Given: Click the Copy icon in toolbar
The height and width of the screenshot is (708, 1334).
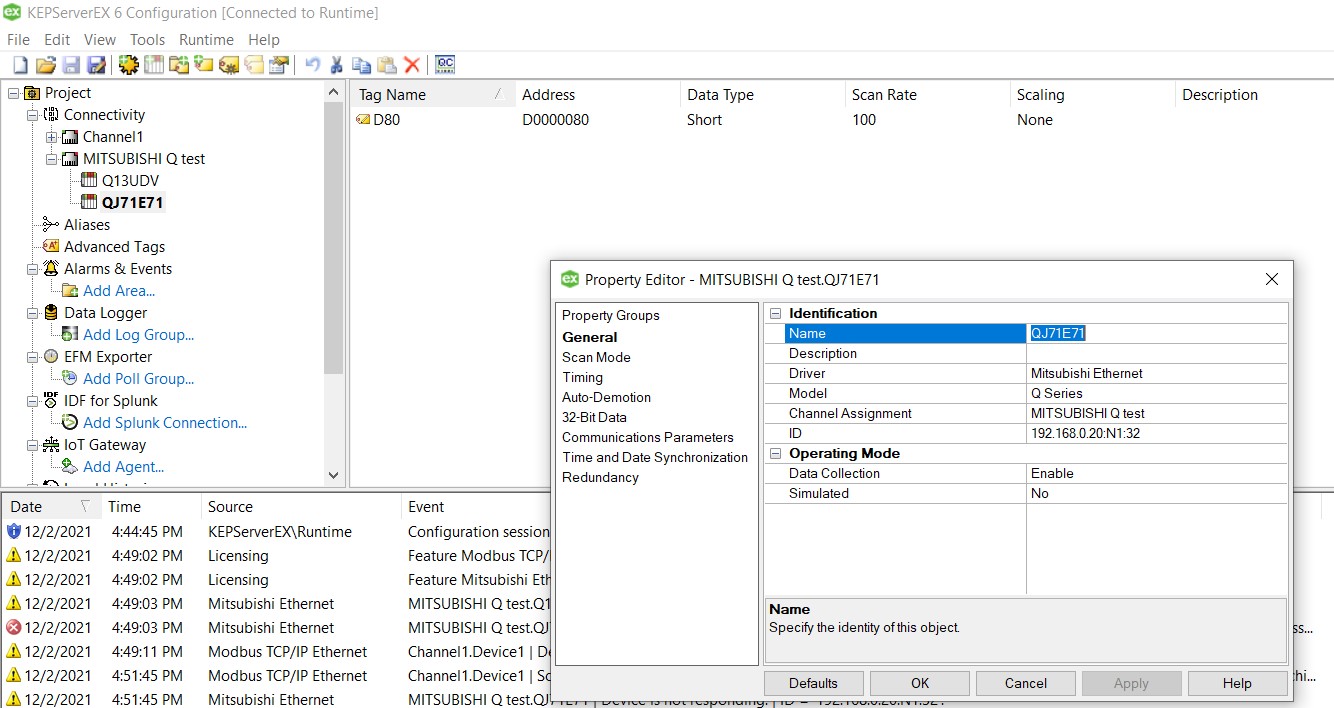Looking at the screenshot, I should coord(362,65).
